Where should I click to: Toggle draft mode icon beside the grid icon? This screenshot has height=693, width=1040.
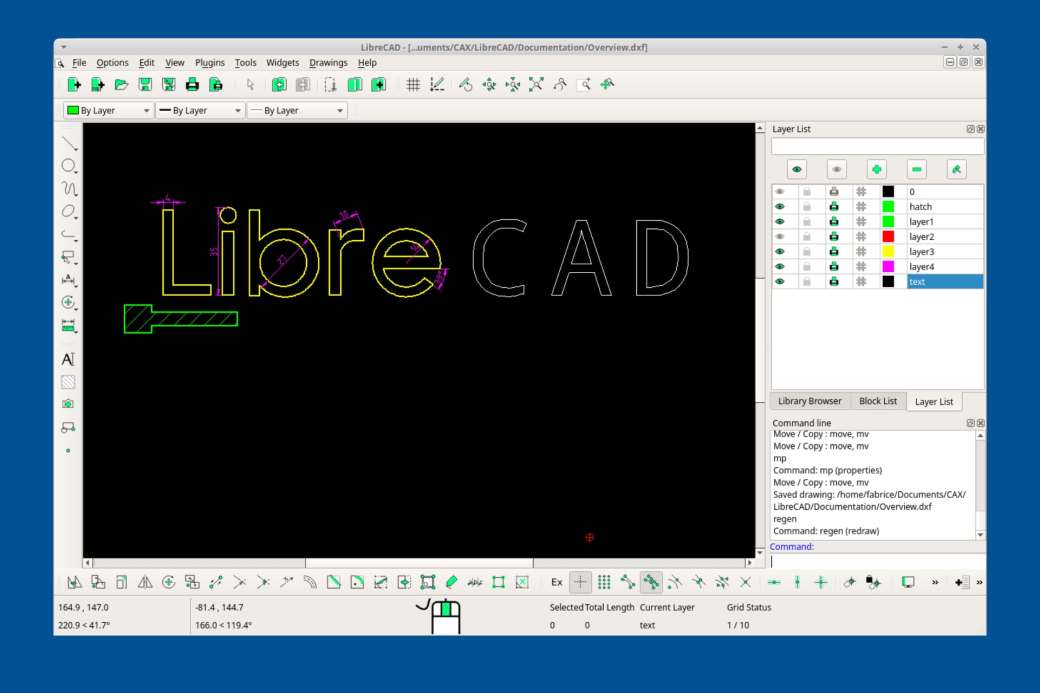437,85
